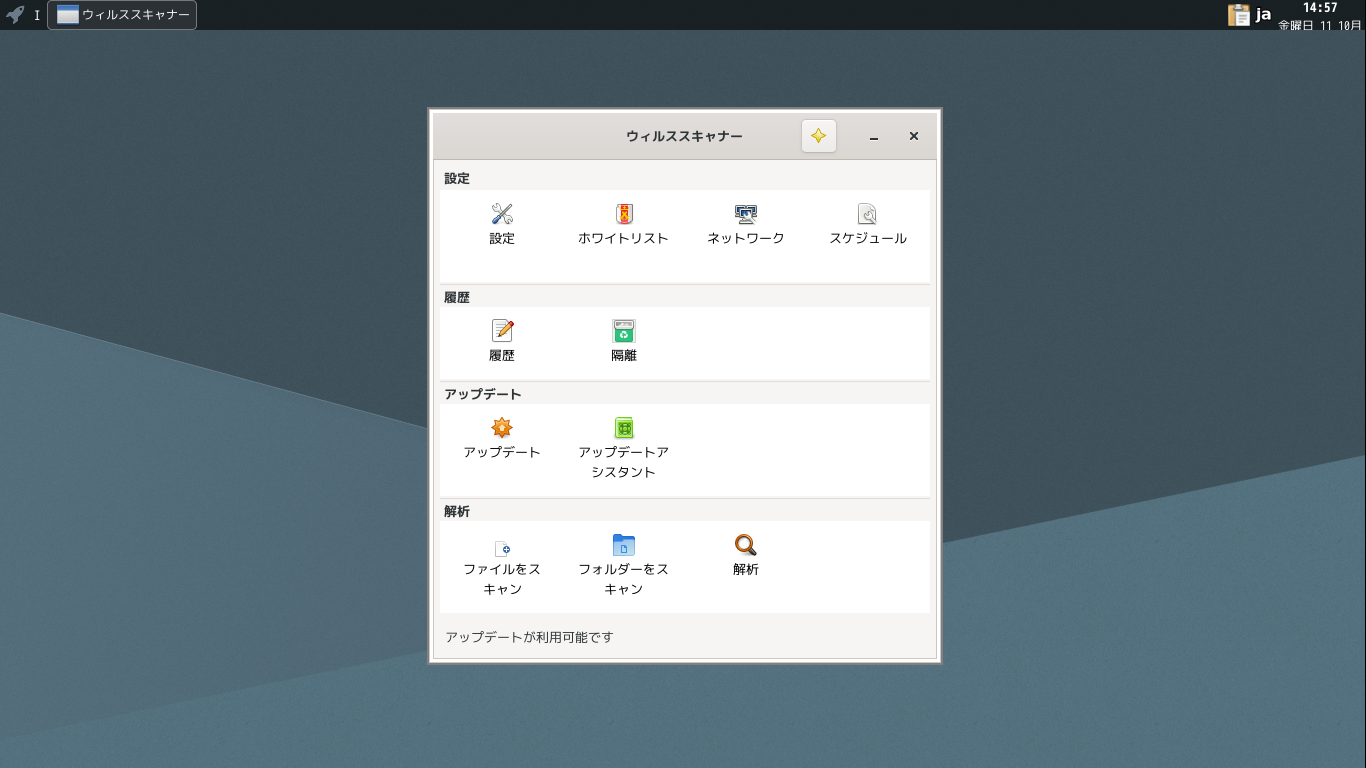This screenshot has width=1366, height=768.
Task: Open the 設定 (Settings) tool
Action: [x=501, y=222]
